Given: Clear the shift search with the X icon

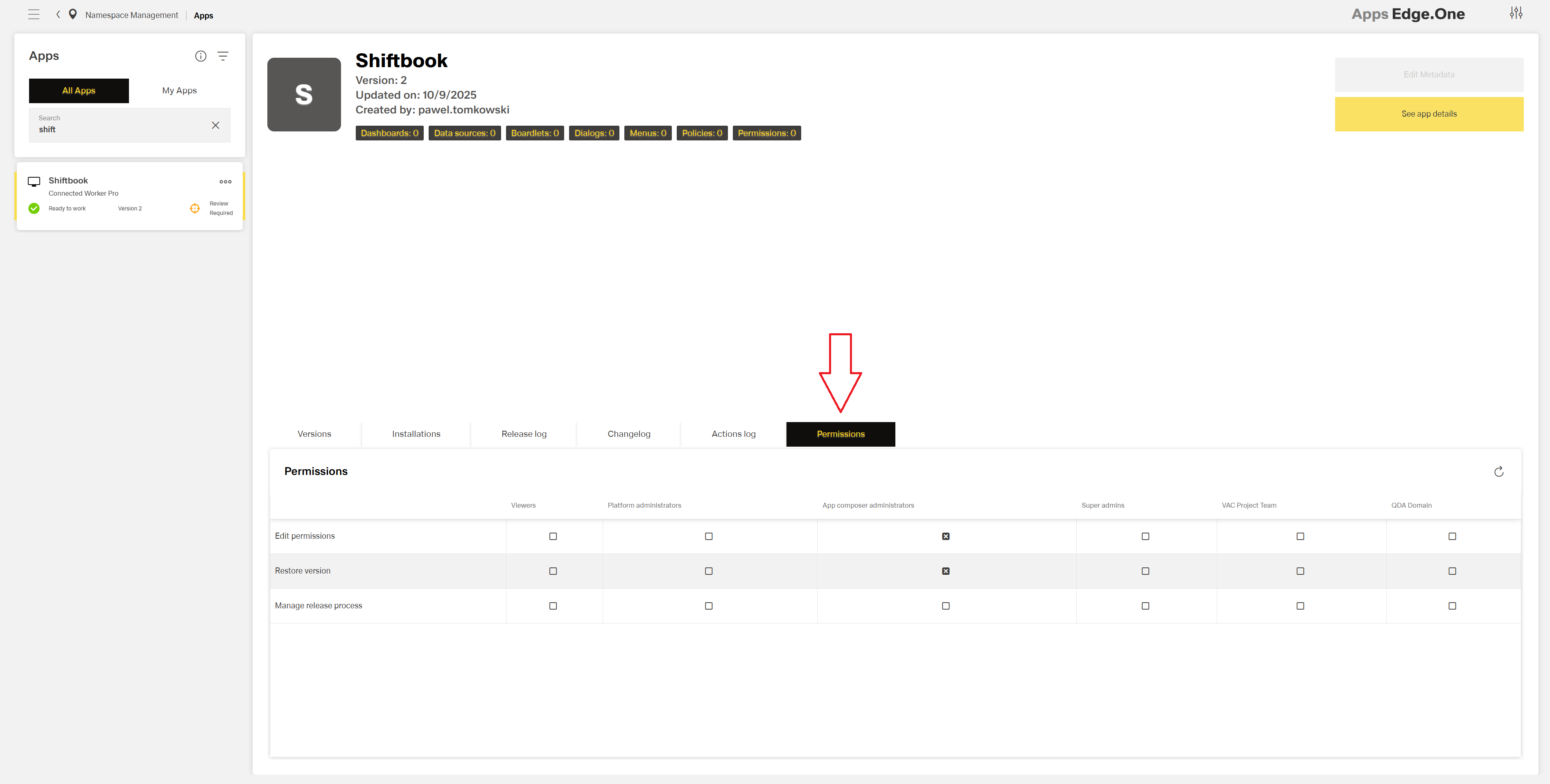Looking at the screenshot, I should pyautogui.click(x=215, y=125).
